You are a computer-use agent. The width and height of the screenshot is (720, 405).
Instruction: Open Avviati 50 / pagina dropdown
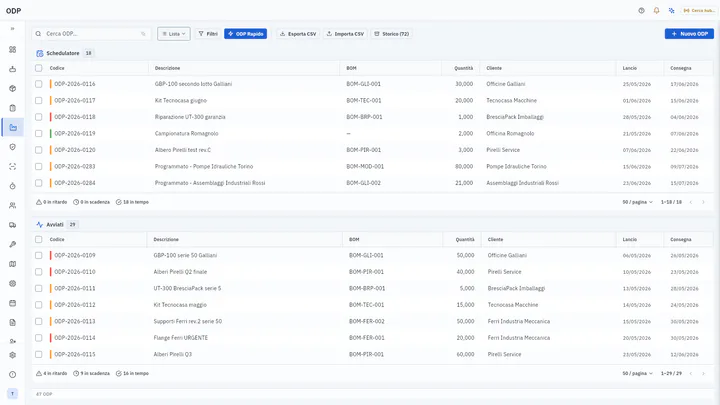(x=637, y=373)
